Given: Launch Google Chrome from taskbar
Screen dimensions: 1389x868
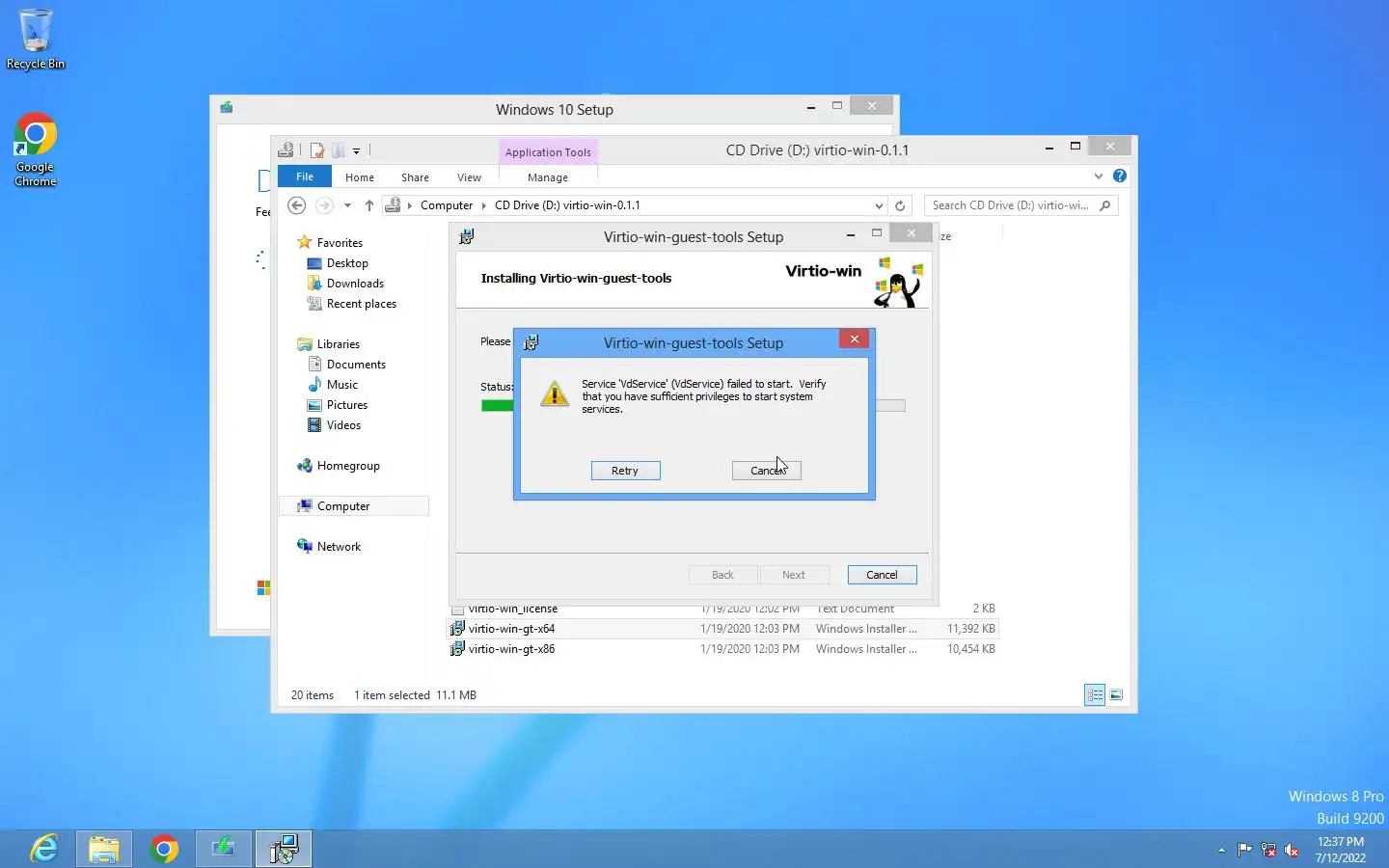Looking at the screenshot, I should 164,849.
